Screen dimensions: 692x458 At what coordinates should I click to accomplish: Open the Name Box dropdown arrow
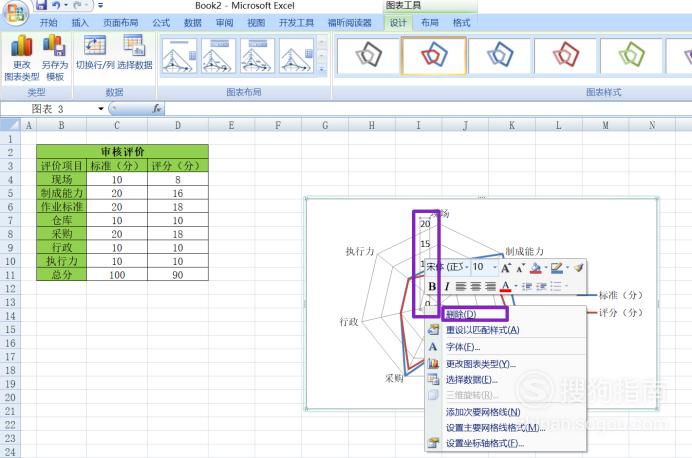point(101,109)
